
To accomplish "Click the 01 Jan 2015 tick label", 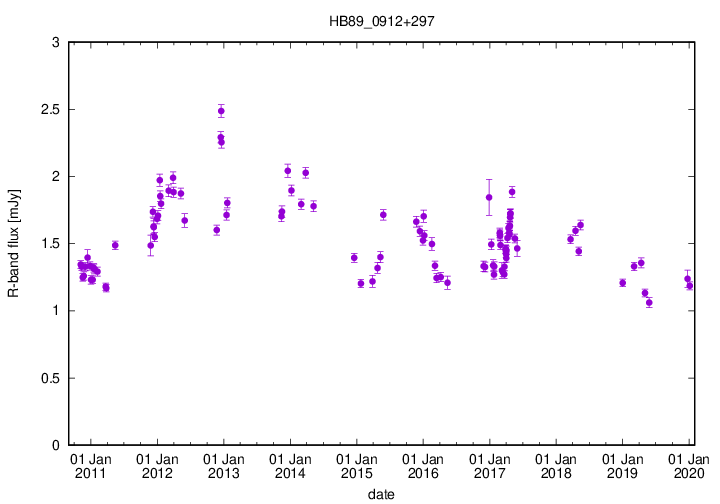I will pyautogui.click(x=356, y=465).
